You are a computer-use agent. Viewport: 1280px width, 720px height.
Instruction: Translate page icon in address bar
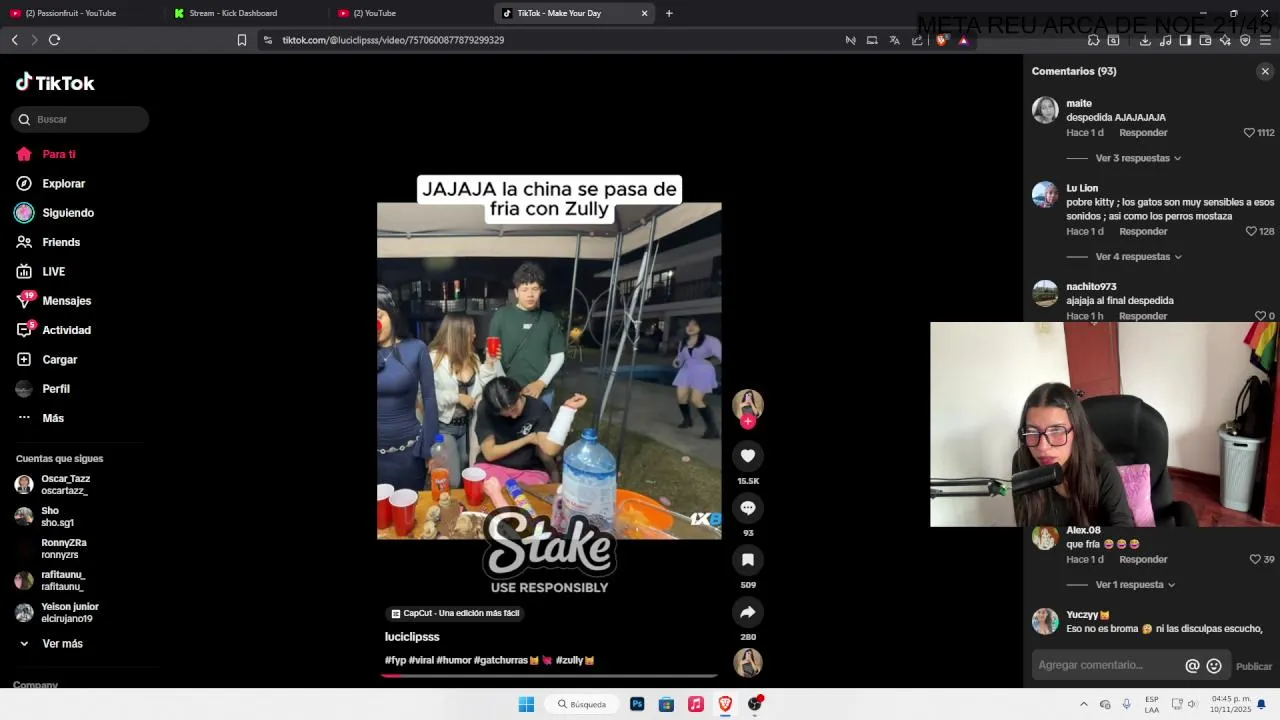[894, 40]
